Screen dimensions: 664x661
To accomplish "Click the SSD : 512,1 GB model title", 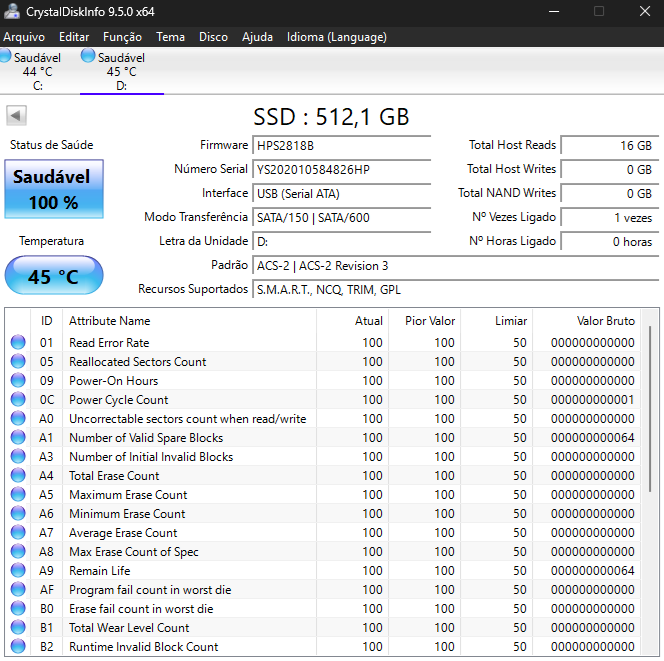I will click(331, 116).
